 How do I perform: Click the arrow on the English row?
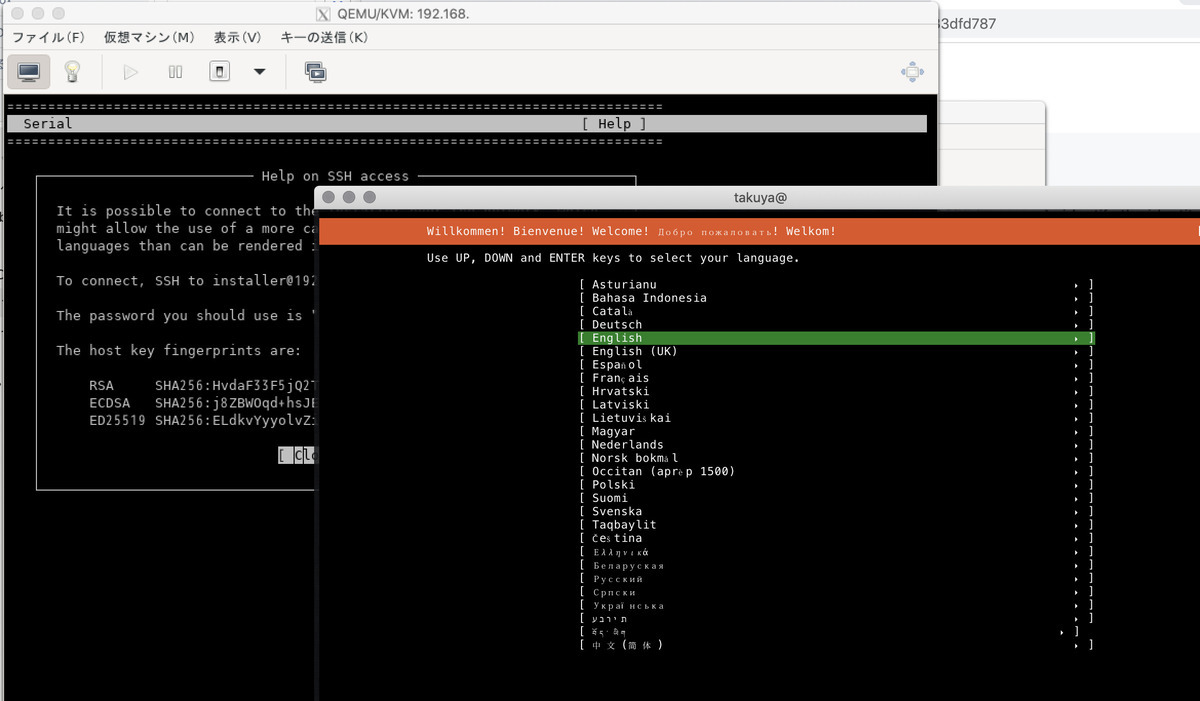coord(1077,338)
